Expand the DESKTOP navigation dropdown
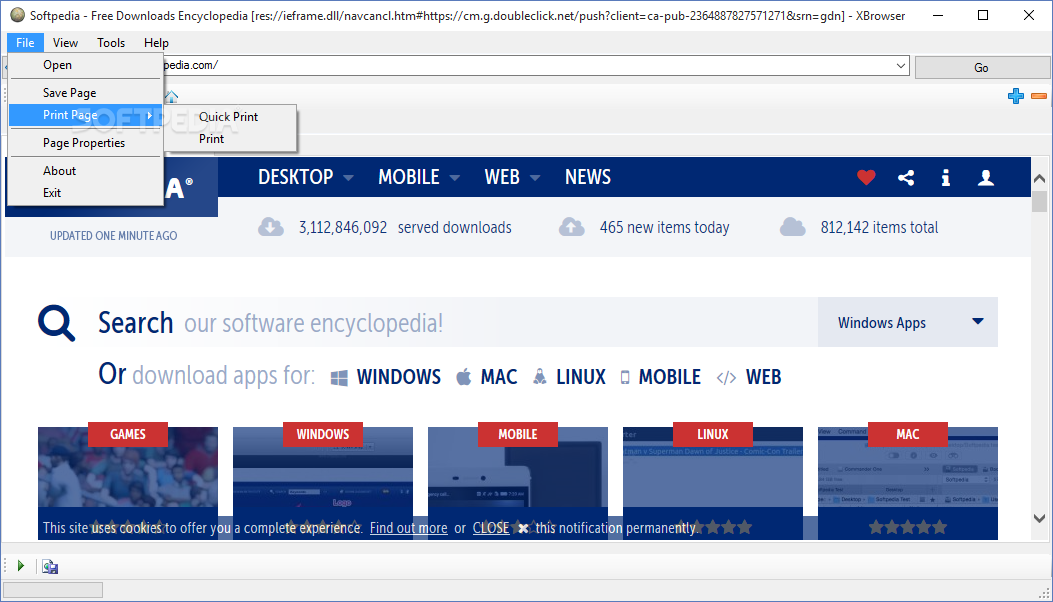Viewport: 1053px width, 602px height. [348, 178]
